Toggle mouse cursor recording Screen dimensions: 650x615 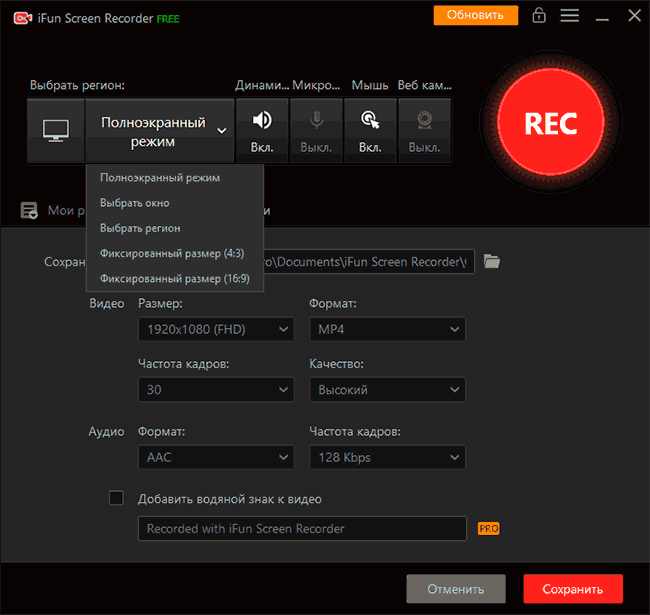click(x=370, y=131)
